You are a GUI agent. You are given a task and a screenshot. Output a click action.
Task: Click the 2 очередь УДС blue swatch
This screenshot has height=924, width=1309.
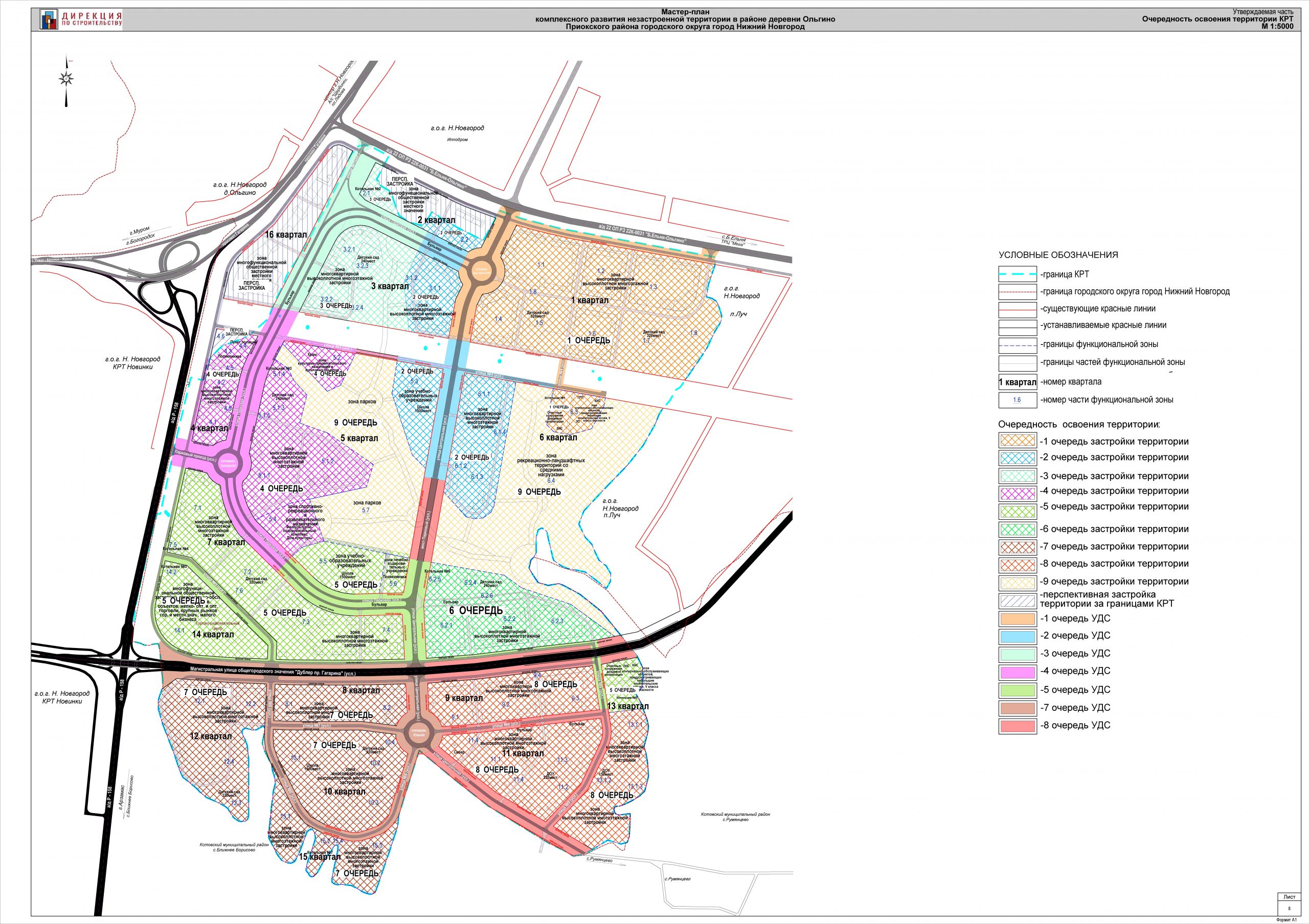1017,636
